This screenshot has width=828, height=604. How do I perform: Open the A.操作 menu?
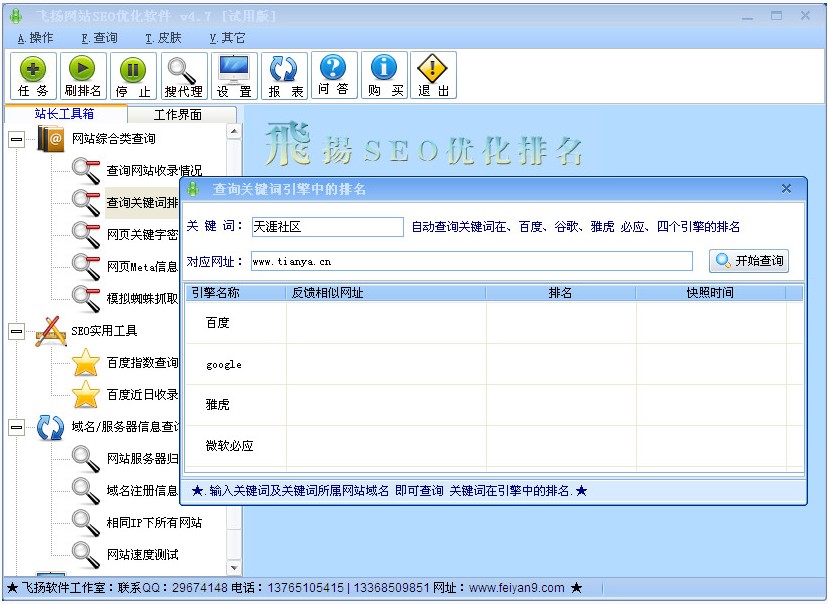[36, 38]
